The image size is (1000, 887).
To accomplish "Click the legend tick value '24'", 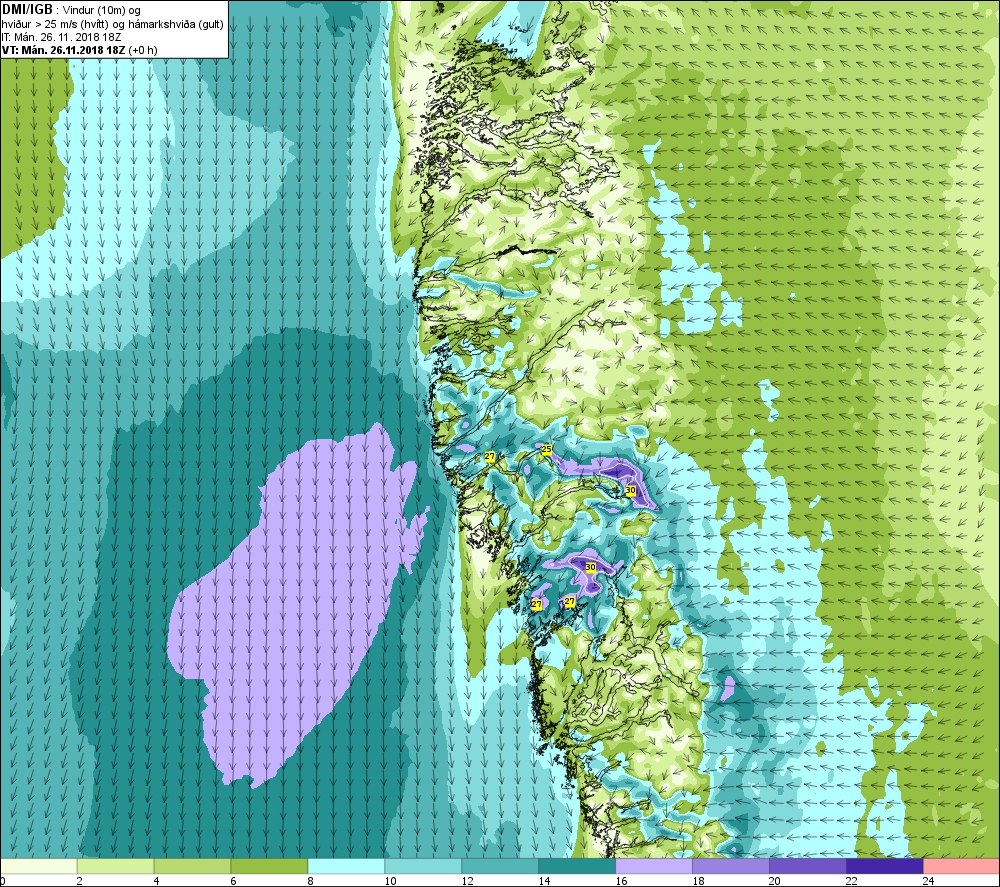I will click(929, 881).
